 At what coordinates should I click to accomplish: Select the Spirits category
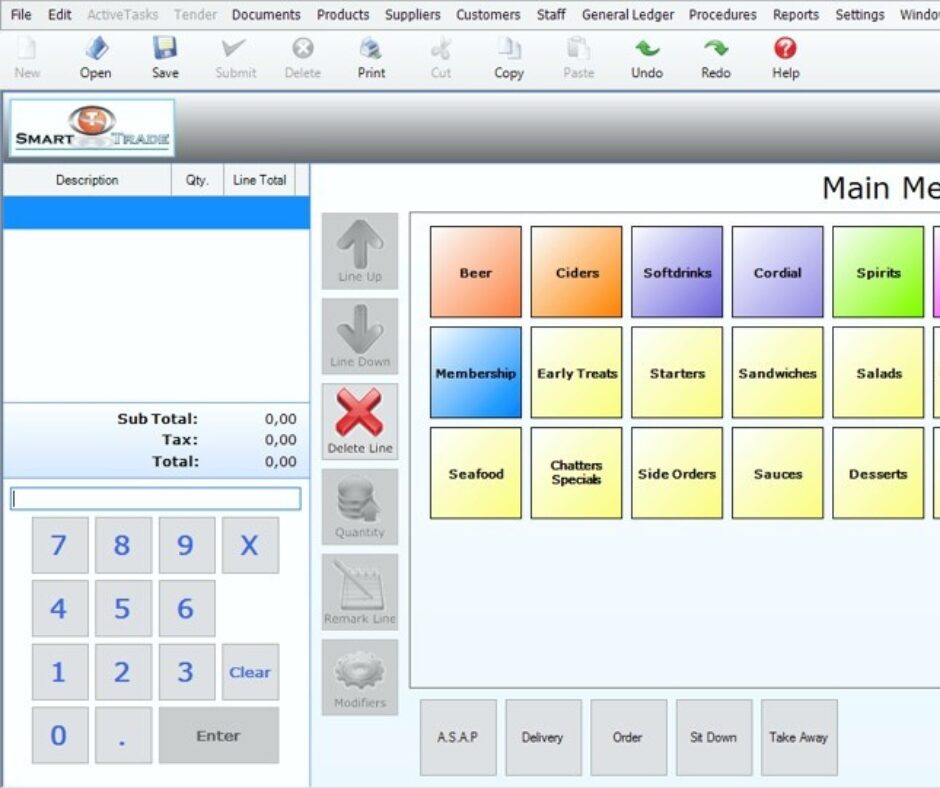click(x=877, y=271)
